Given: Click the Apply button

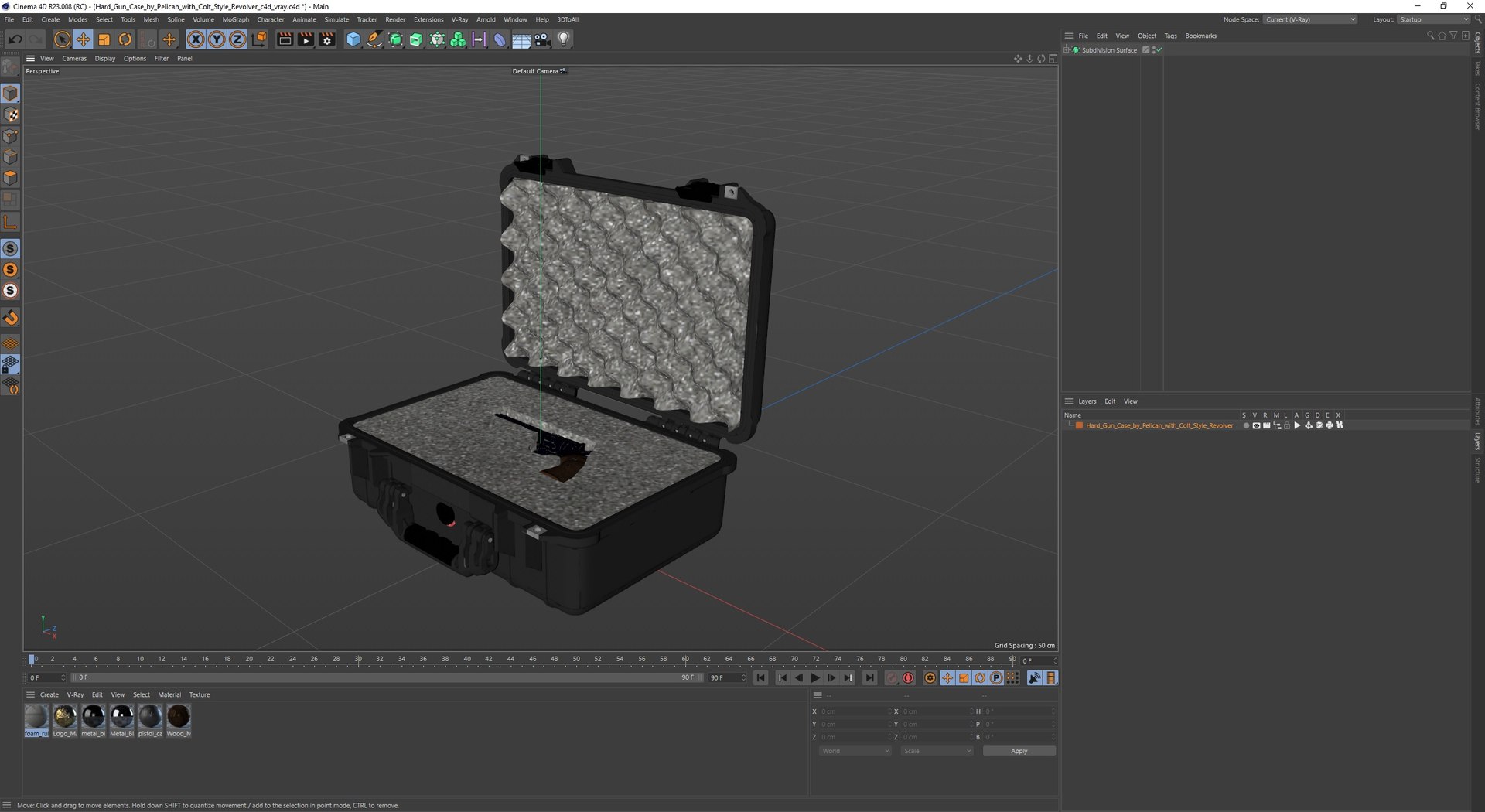Looking at the screenshot, I should (1019, 751).
